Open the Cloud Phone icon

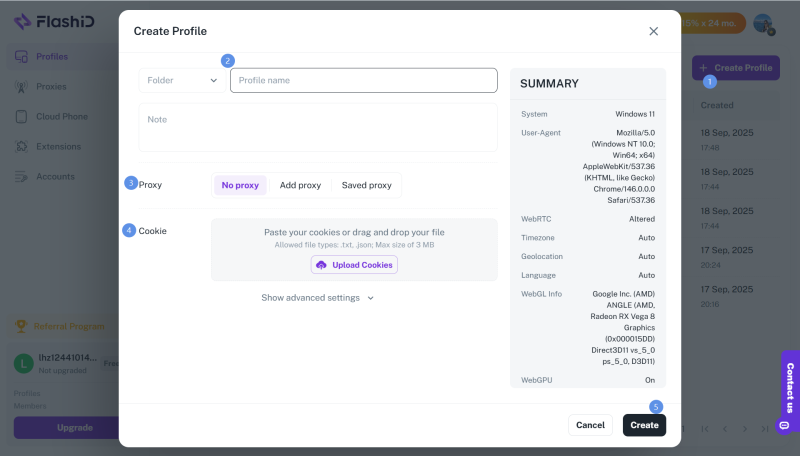(x=21, y=116)
